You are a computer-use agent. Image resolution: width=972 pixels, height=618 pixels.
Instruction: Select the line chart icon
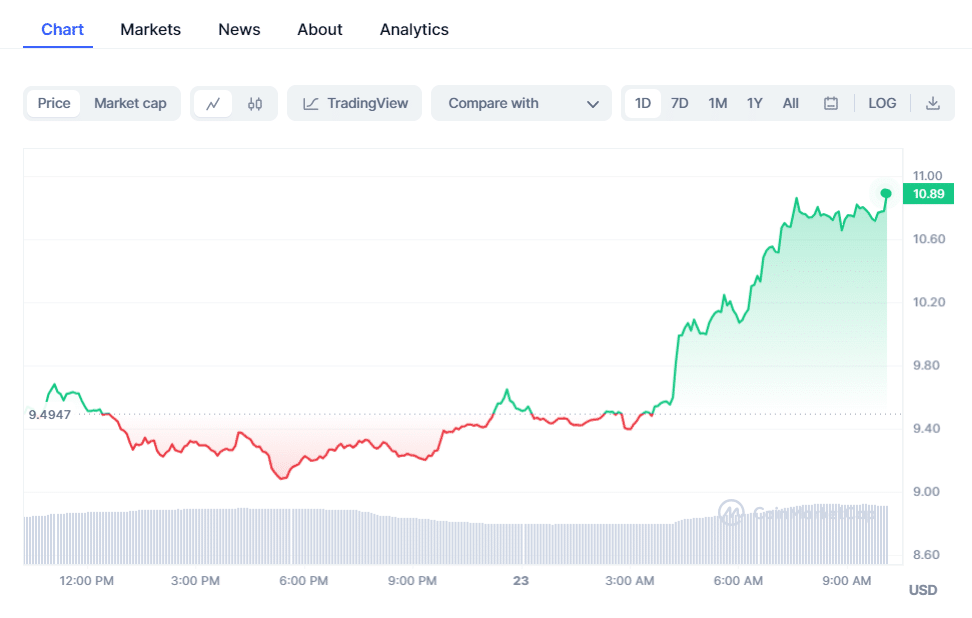coord(213,103)
